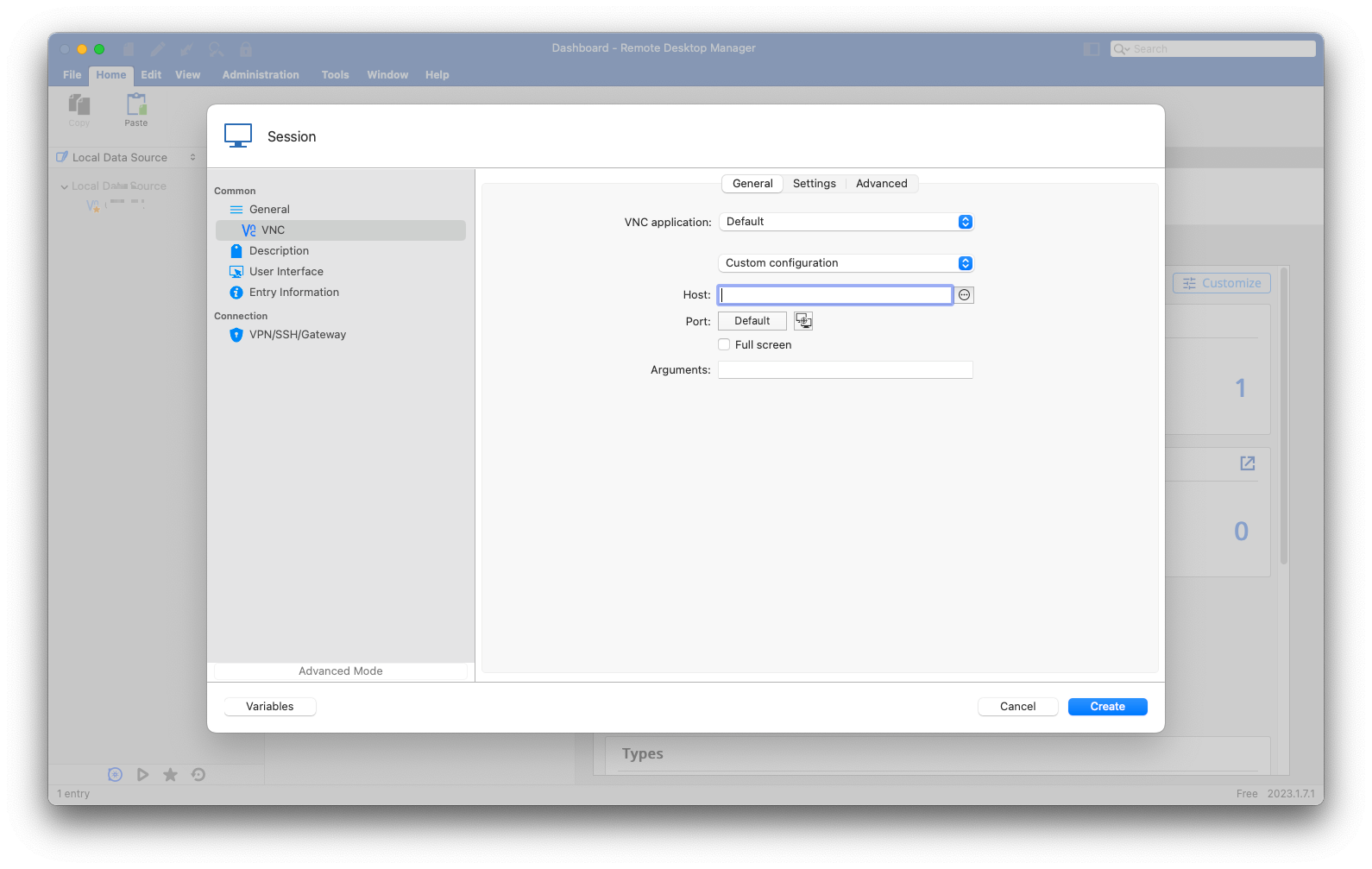This screenshot has height=869, width=1372.
Task: Click the lock icon in title bar
Action: [x=246, y=49]
